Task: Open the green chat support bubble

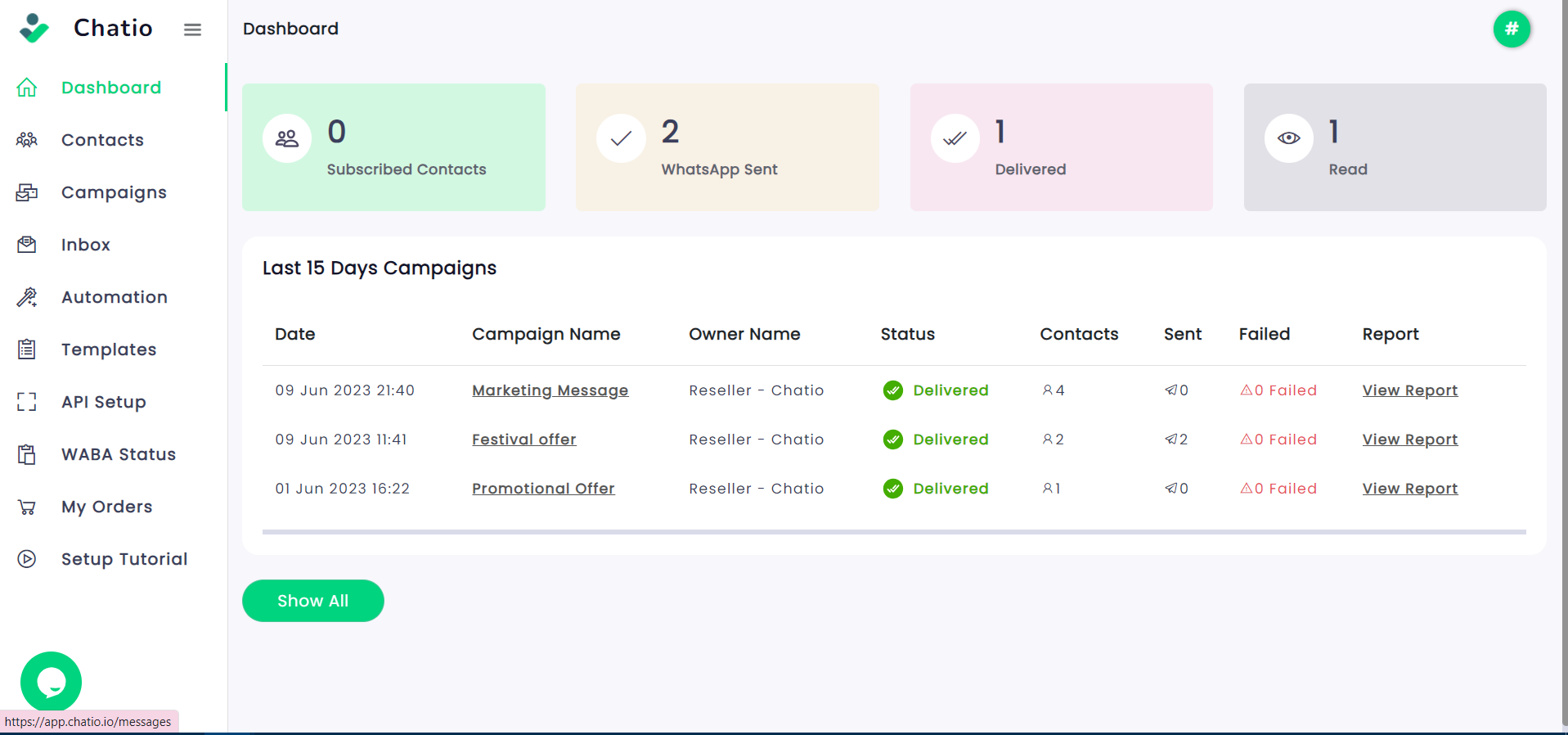Action: pos(51,681)
